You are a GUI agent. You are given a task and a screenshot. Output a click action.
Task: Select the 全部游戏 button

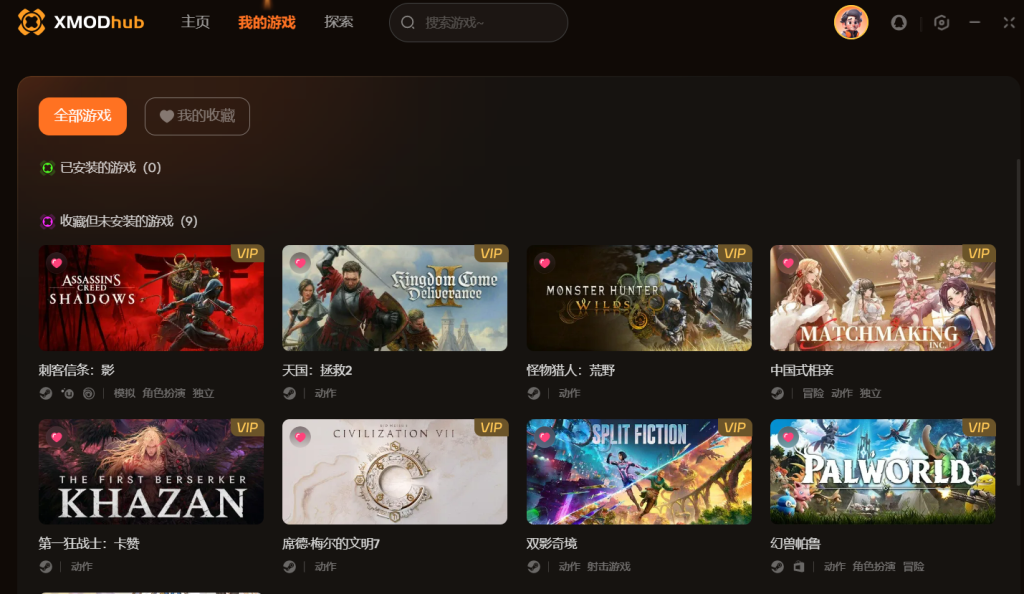coord(83,116)
